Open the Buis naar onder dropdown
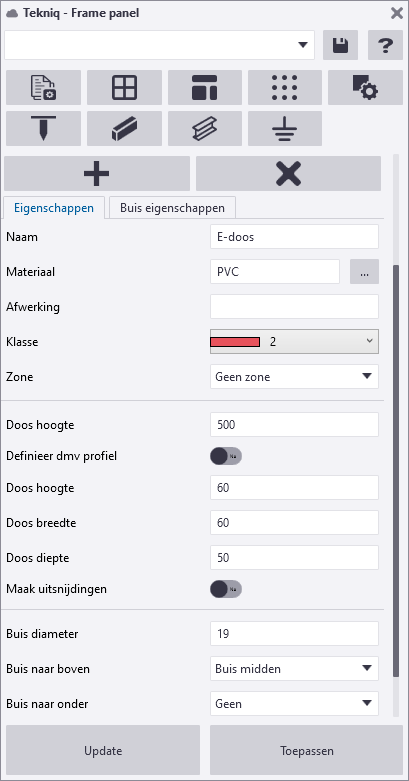This screenshot has height=781, width=409. point(294,703)
